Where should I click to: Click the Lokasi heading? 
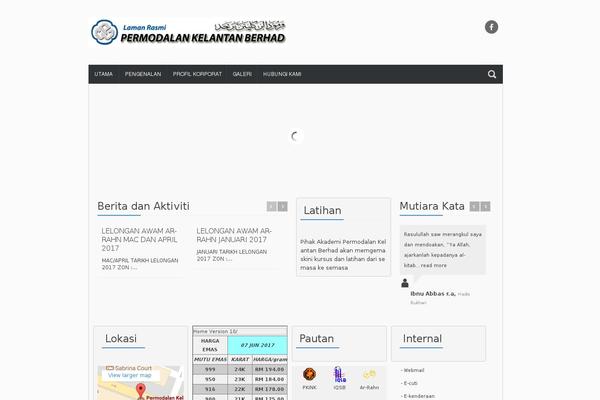[x=121, y=338]
